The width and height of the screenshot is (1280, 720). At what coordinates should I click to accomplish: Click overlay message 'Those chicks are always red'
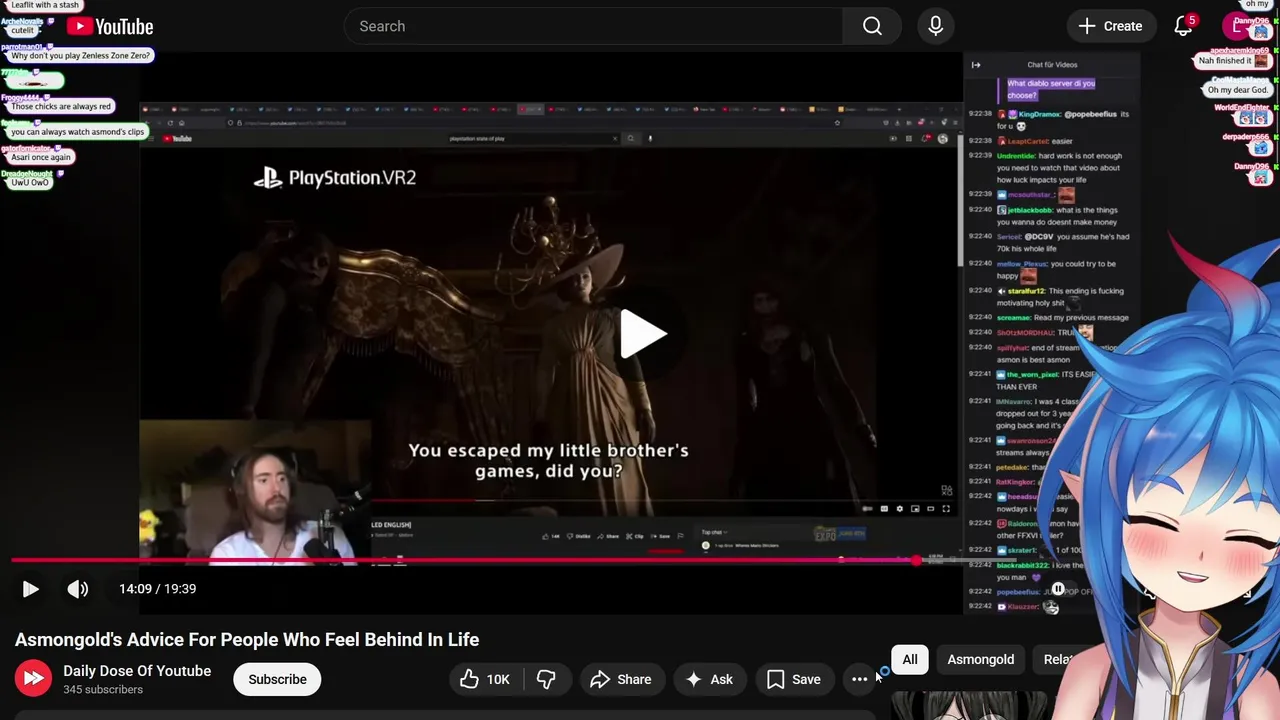[x=62, y=106]
